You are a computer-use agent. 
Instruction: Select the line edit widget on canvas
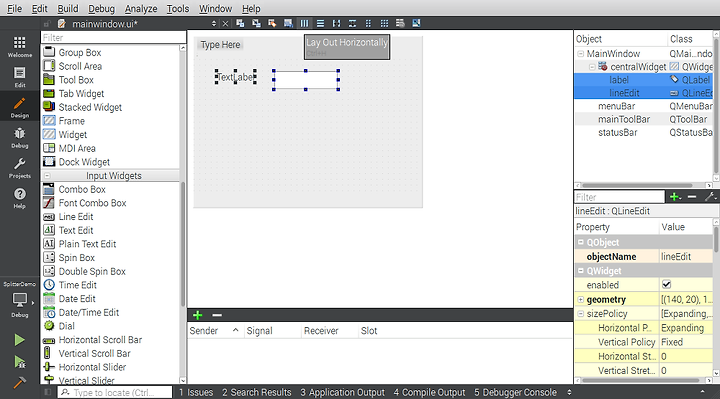306,80
